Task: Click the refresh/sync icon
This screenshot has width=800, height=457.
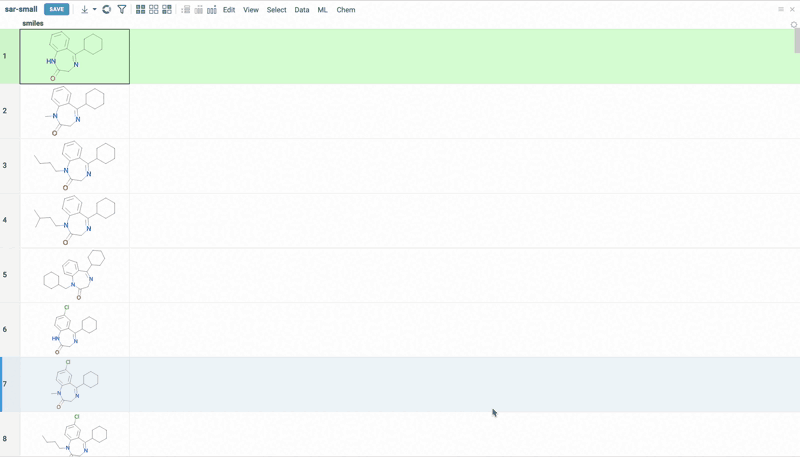Action: [107, 10]
